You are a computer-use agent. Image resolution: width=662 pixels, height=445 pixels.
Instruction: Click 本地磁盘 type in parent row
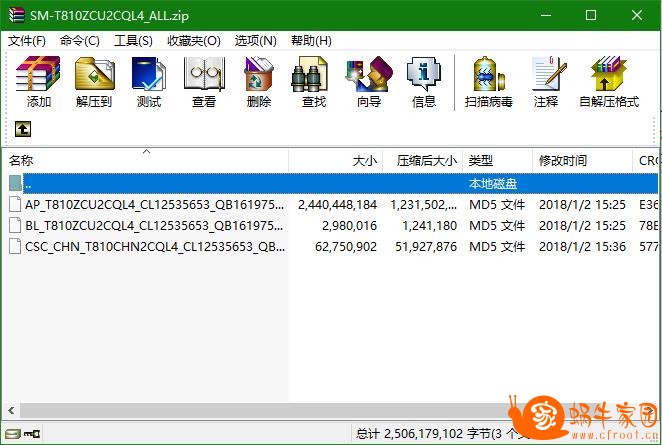pyautogui.click(x=493, y=184)
